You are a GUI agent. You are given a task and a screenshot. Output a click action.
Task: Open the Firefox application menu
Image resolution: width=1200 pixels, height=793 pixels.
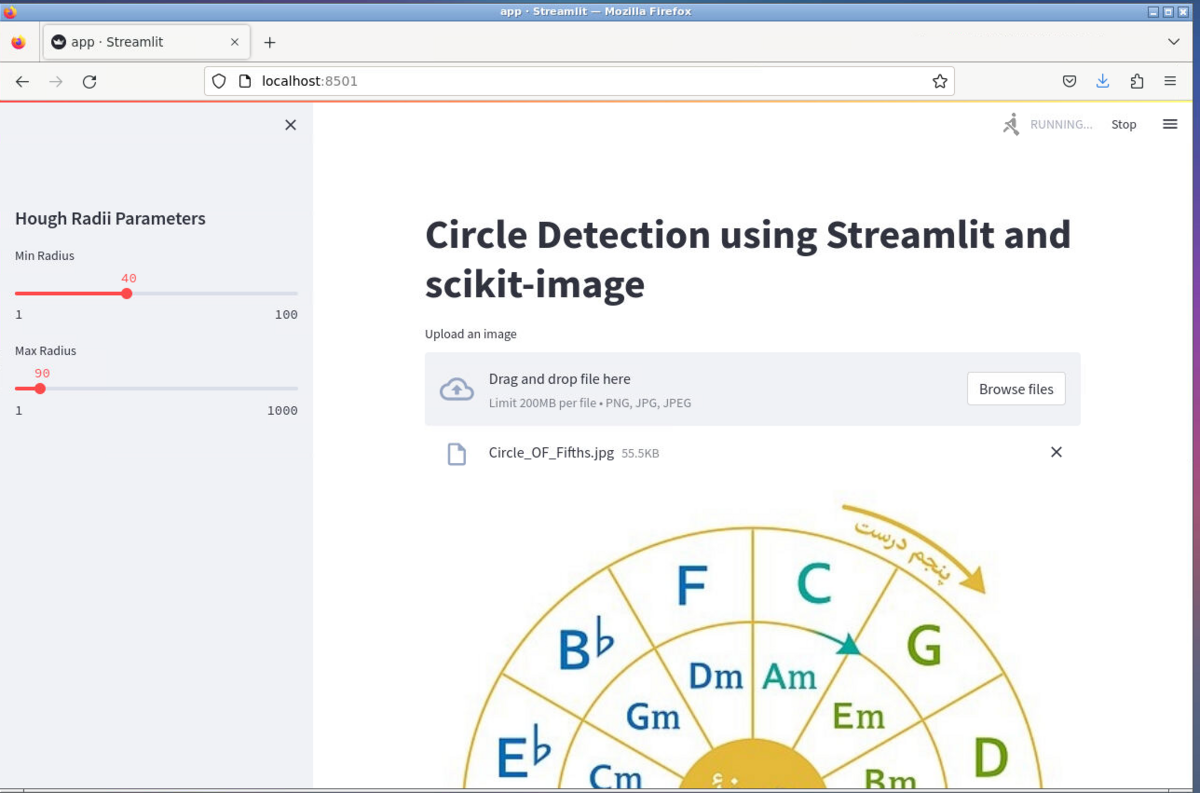[1170, 81]
